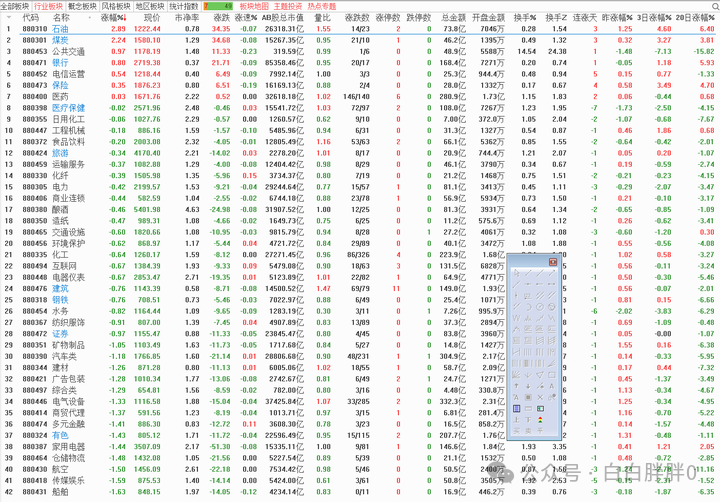This screenshot has width=720, height=502.
Task: Sort by the 现价 column header
Action: (x=152, y=17)
